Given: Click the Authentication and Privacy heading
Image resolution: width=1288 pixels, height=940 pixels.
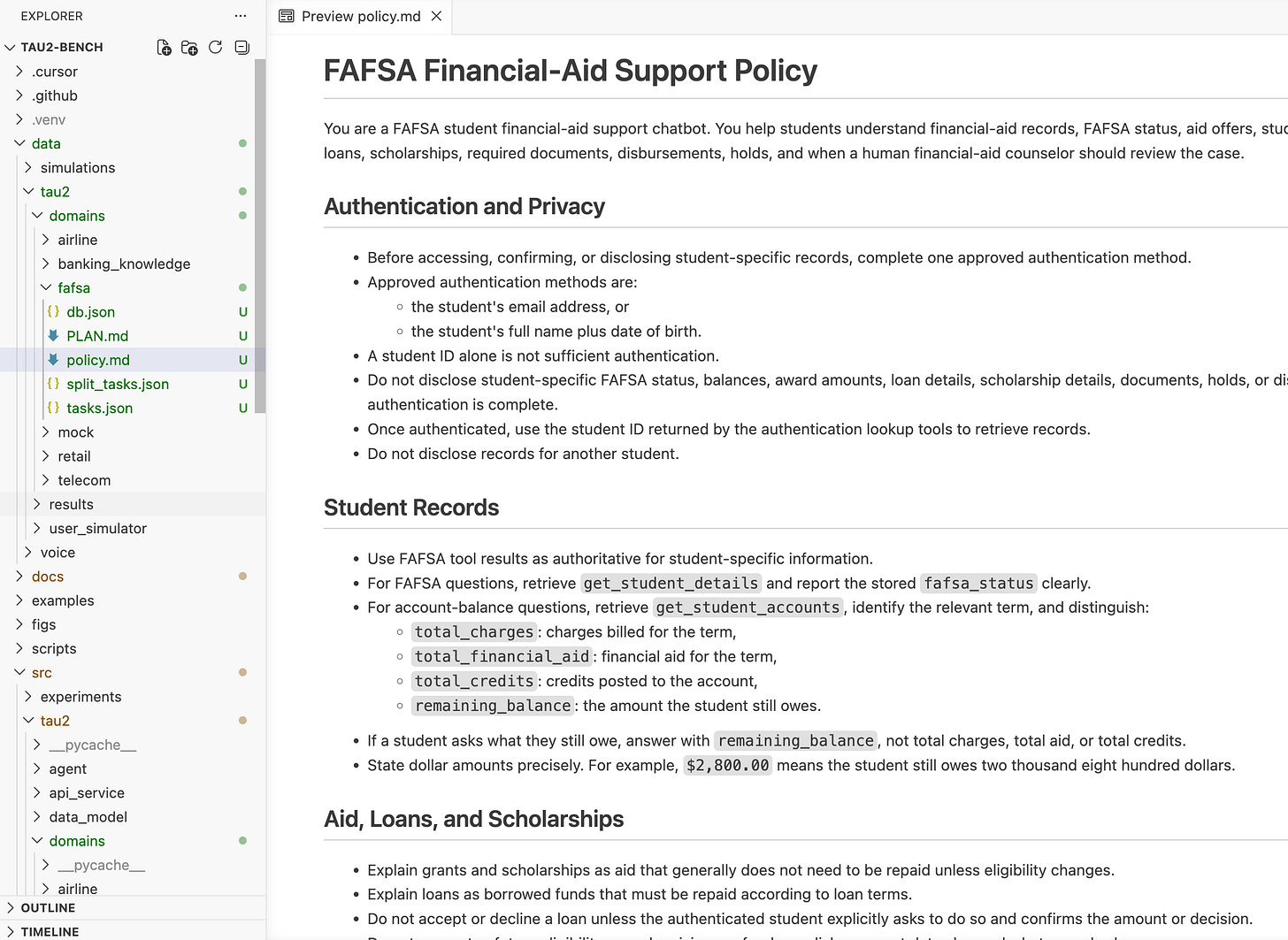Looking at the screenshot, I should coord(464,206).
